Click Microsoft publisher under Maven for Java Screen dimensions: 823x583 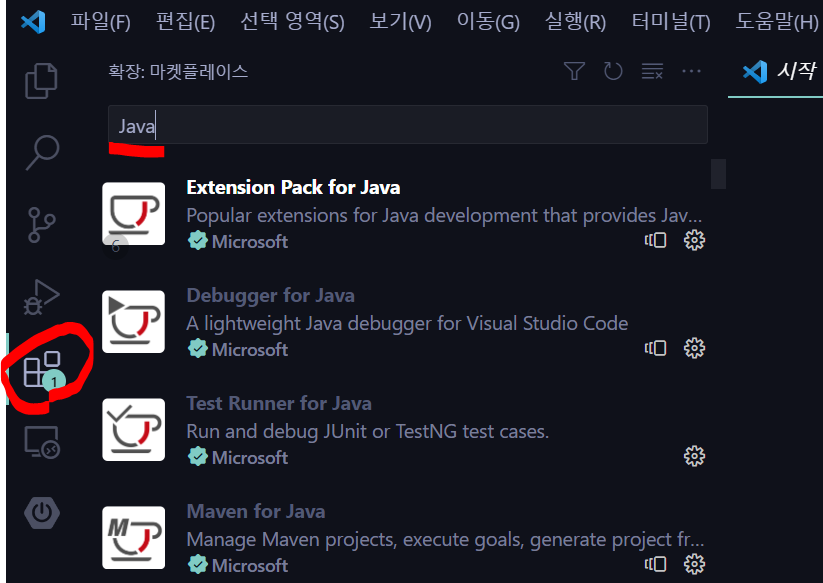(x=250, y=566)
